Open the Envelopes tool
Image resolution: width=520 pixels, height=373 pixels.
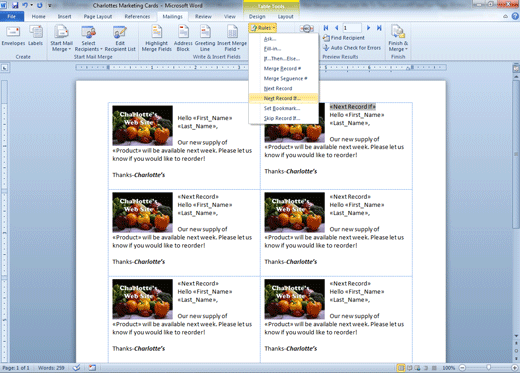(13, 36)
